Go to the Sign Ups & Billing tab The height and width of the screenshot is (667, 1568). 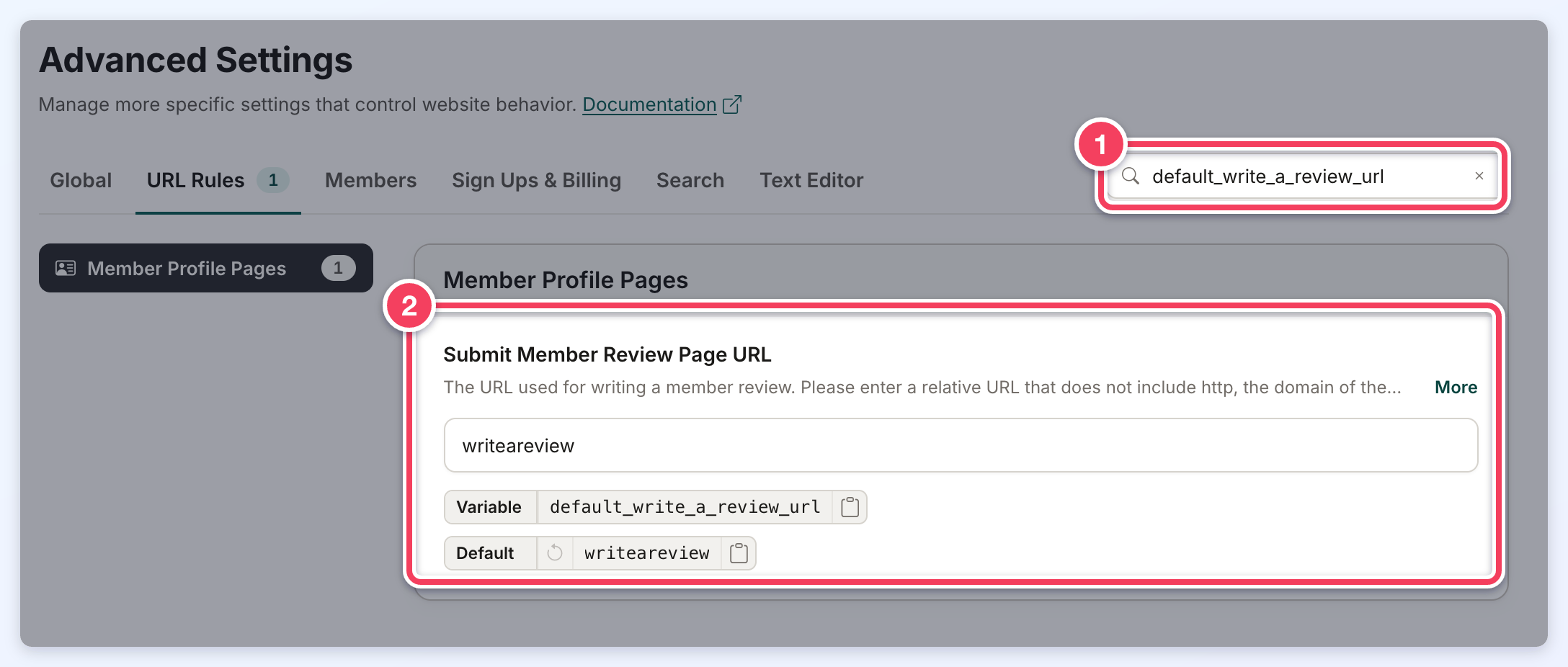536,180
